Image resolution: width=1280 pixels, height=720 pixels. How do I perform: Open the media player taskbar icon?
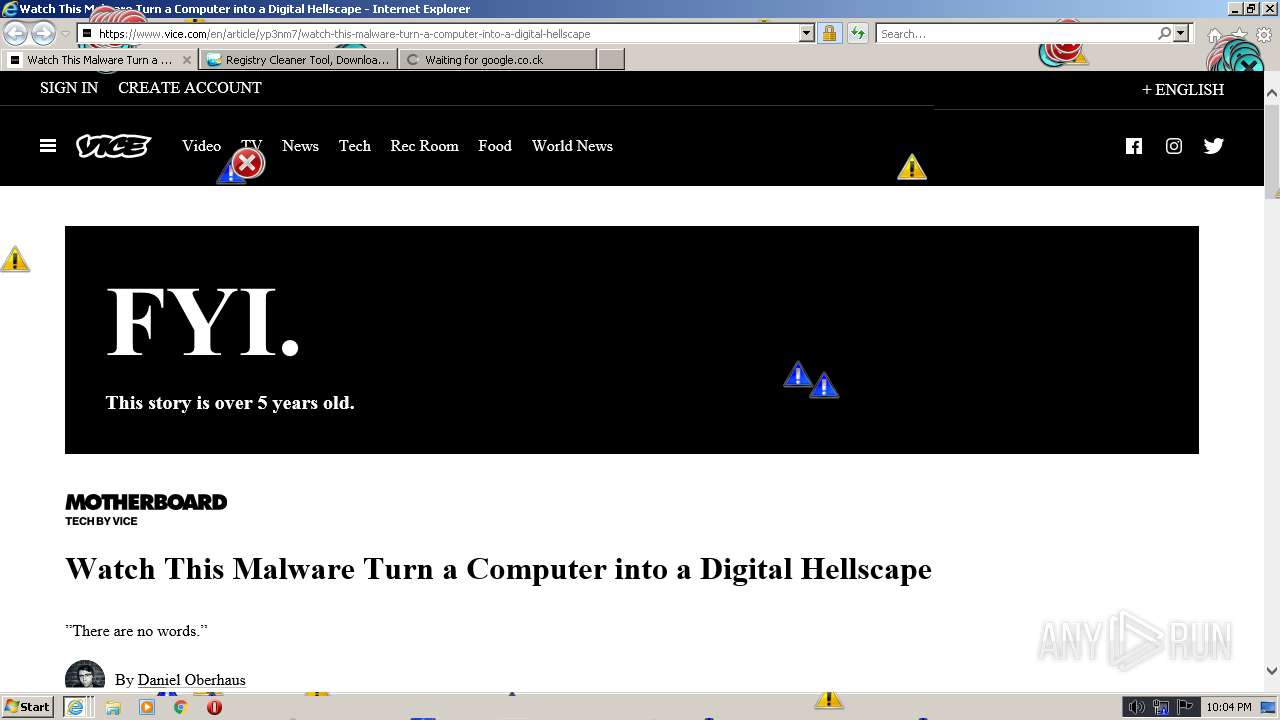click(147, 707)
